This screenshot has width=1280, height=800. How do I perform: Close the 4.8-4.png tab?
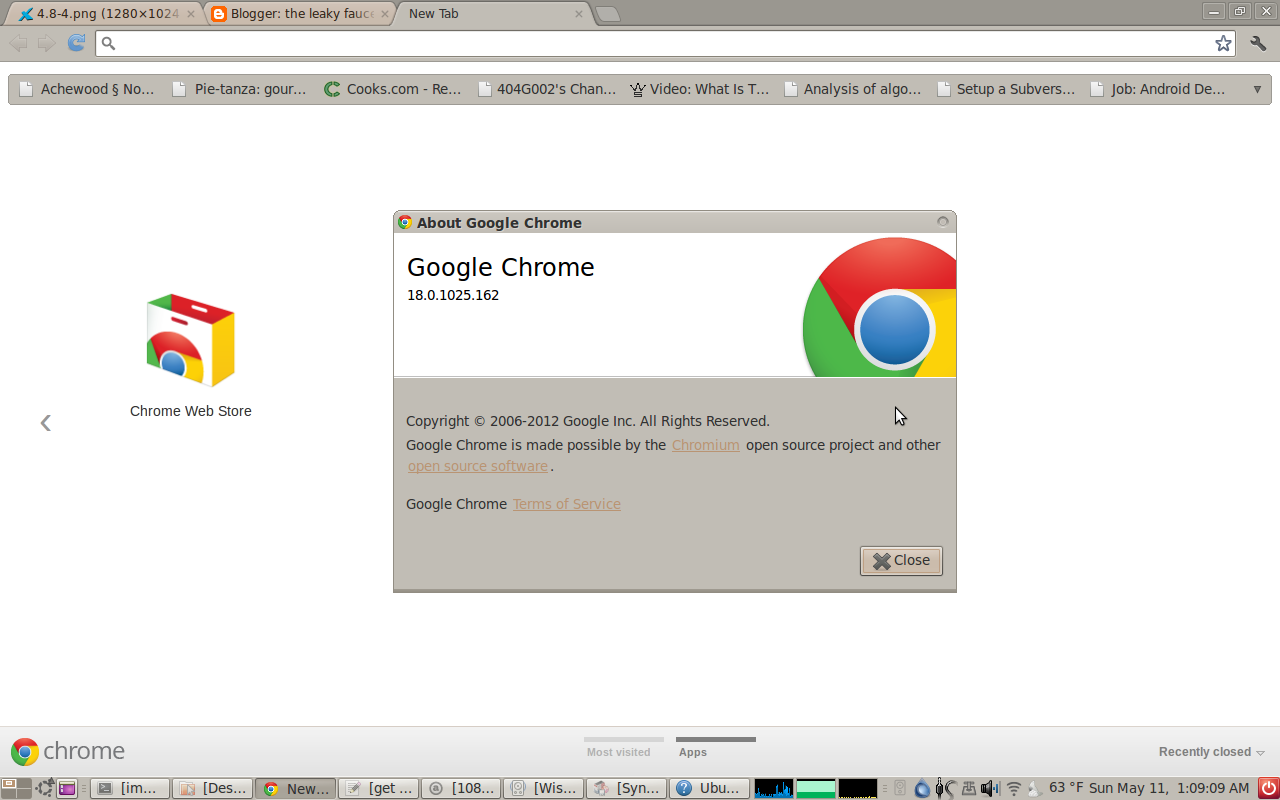pyautogui.click(x=190, y=14)
